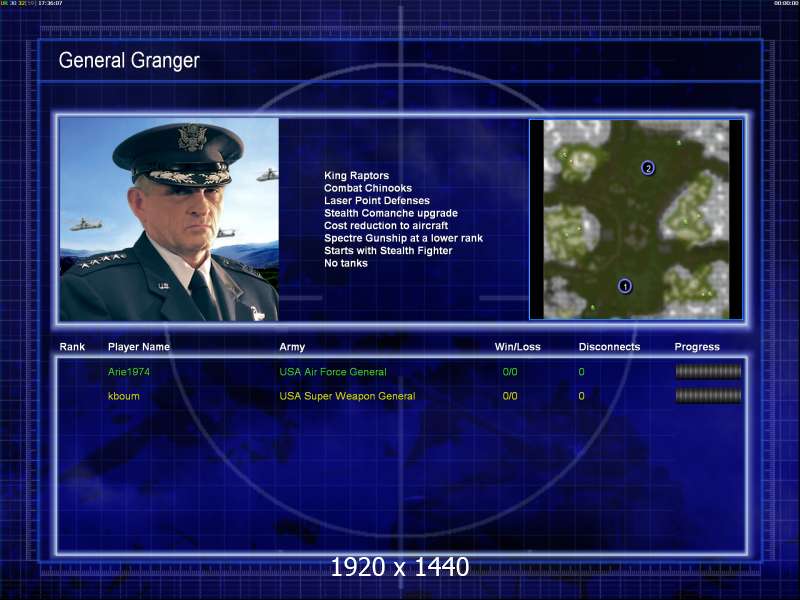The height and width of the screenshot is (600, 800).
Task: Click Cost reduction to aircraft line
Action: 386,226
